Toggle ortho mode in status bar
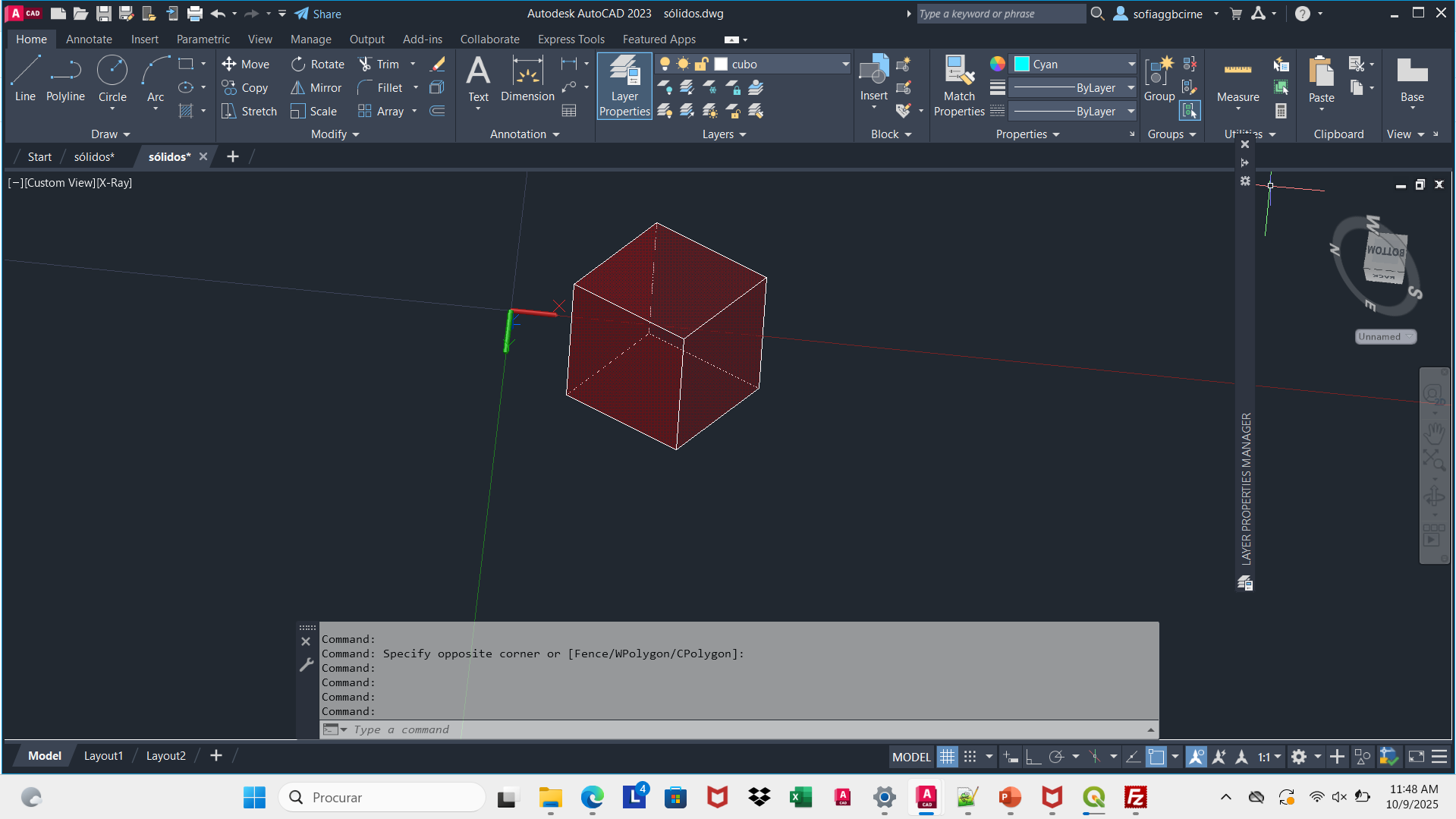The image size is (1456, 819). (x=1033, y=757)
